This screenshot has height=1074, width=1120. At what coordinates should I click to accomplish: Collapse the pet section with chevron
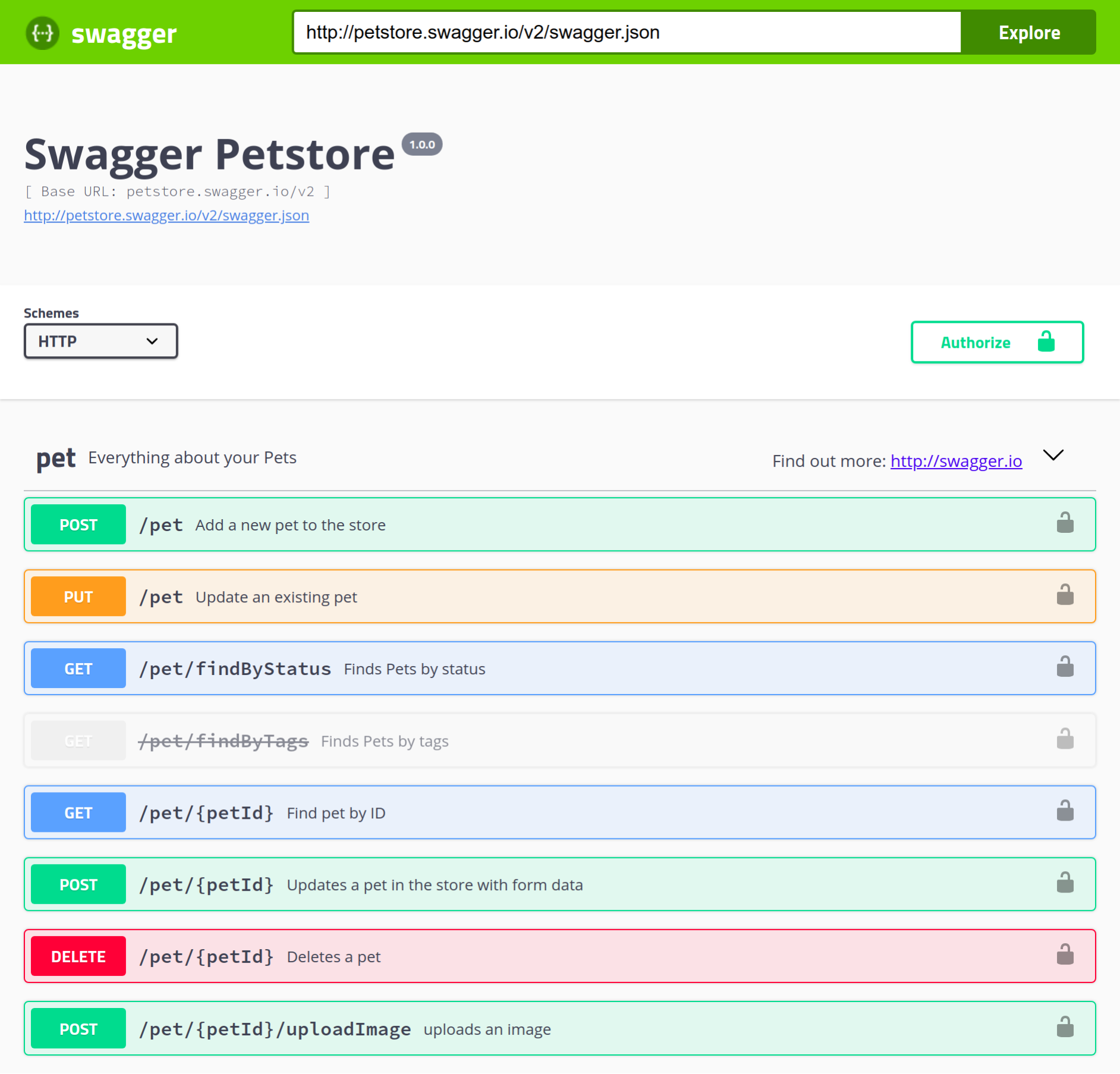[1053, 456]
